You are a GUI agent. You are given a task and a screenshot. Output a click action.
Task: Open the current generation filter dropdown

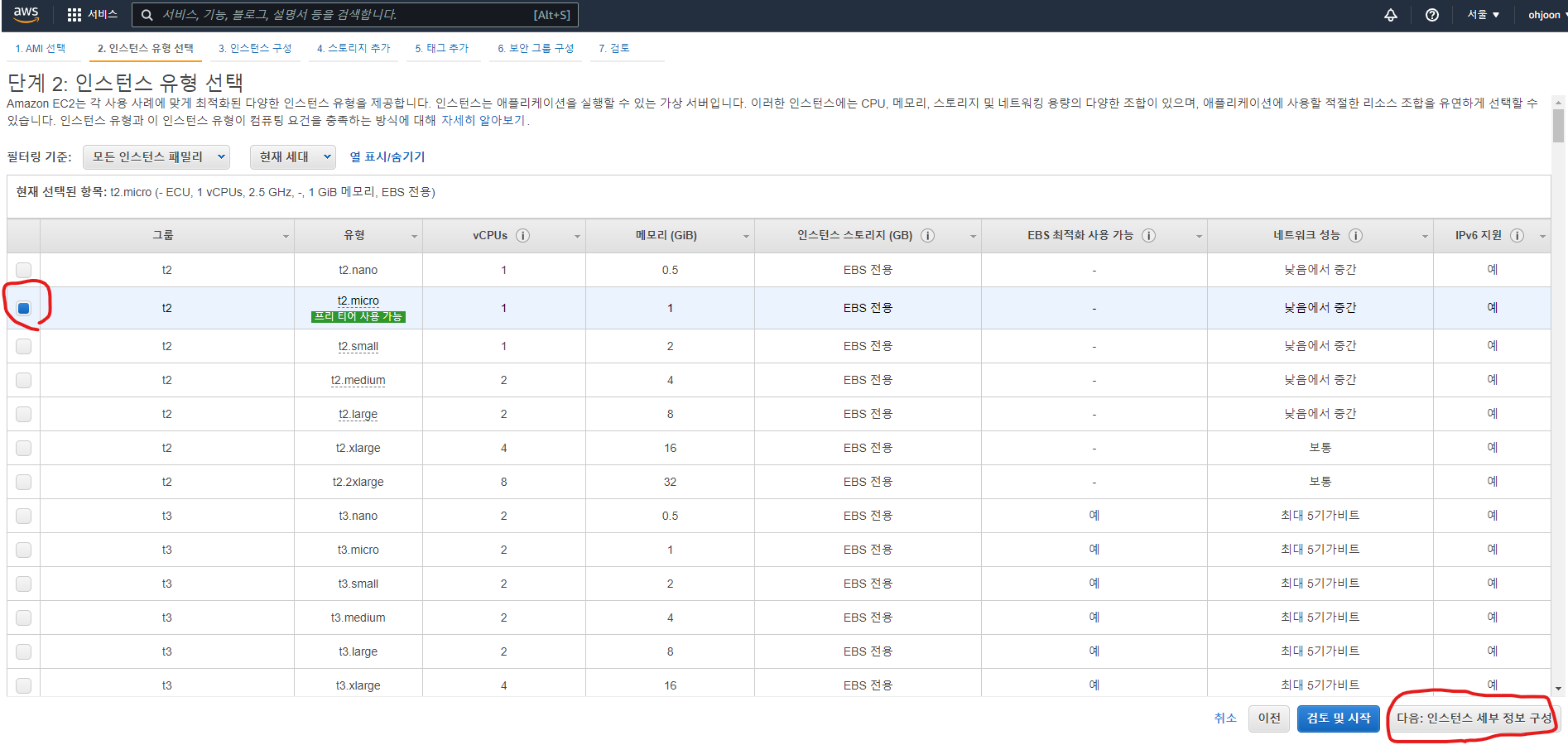coord(292,156)
